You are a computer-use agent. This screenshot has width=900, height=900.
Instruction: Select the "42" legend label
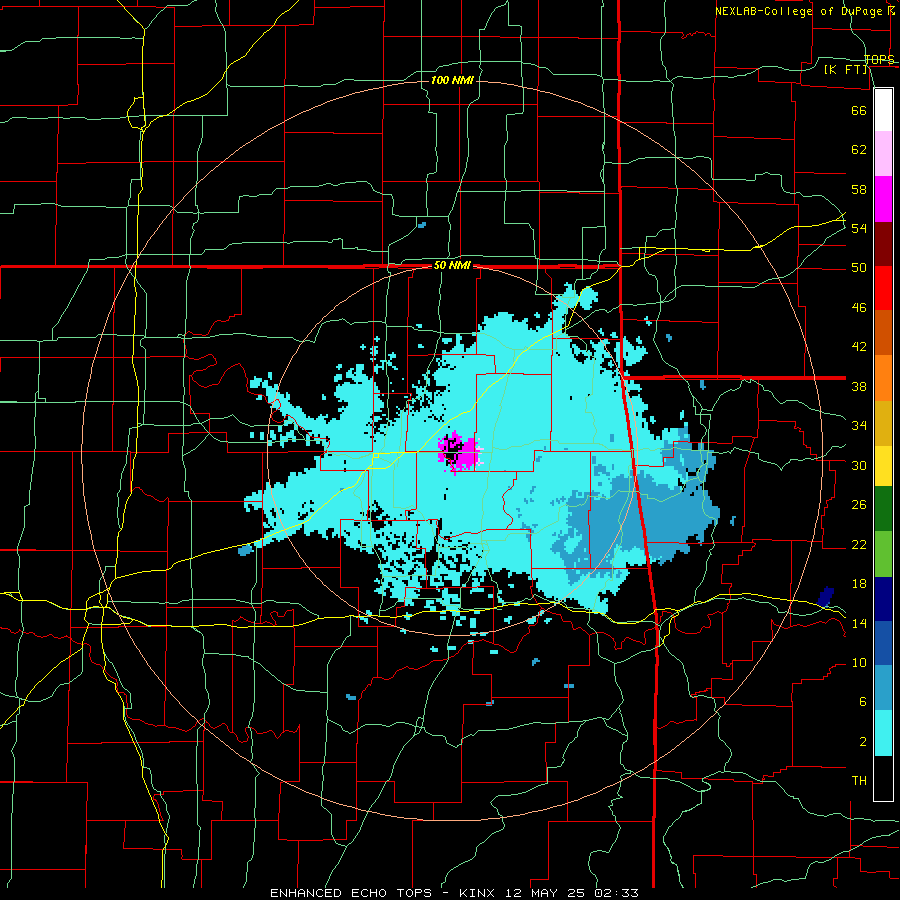(859, 347)
